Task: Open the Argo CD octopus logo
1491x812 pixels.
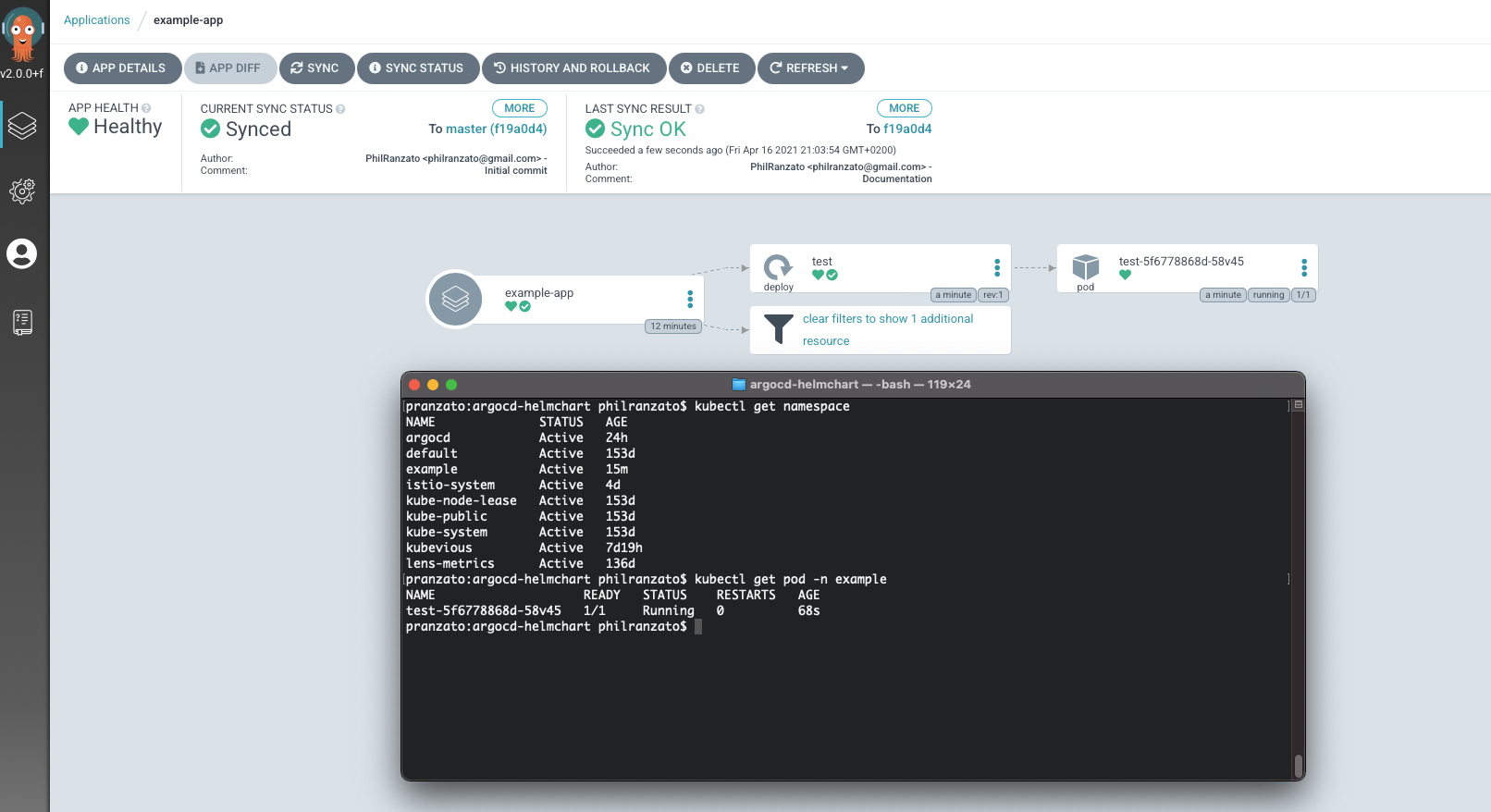Action: click(22, 33)
